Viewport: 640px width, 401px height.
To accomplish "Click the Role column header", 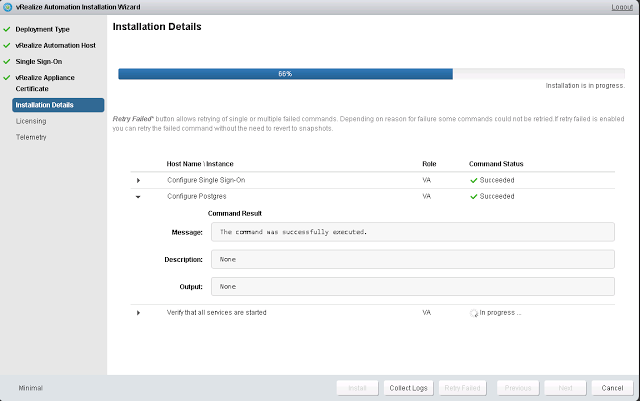I will coord(429,164).
